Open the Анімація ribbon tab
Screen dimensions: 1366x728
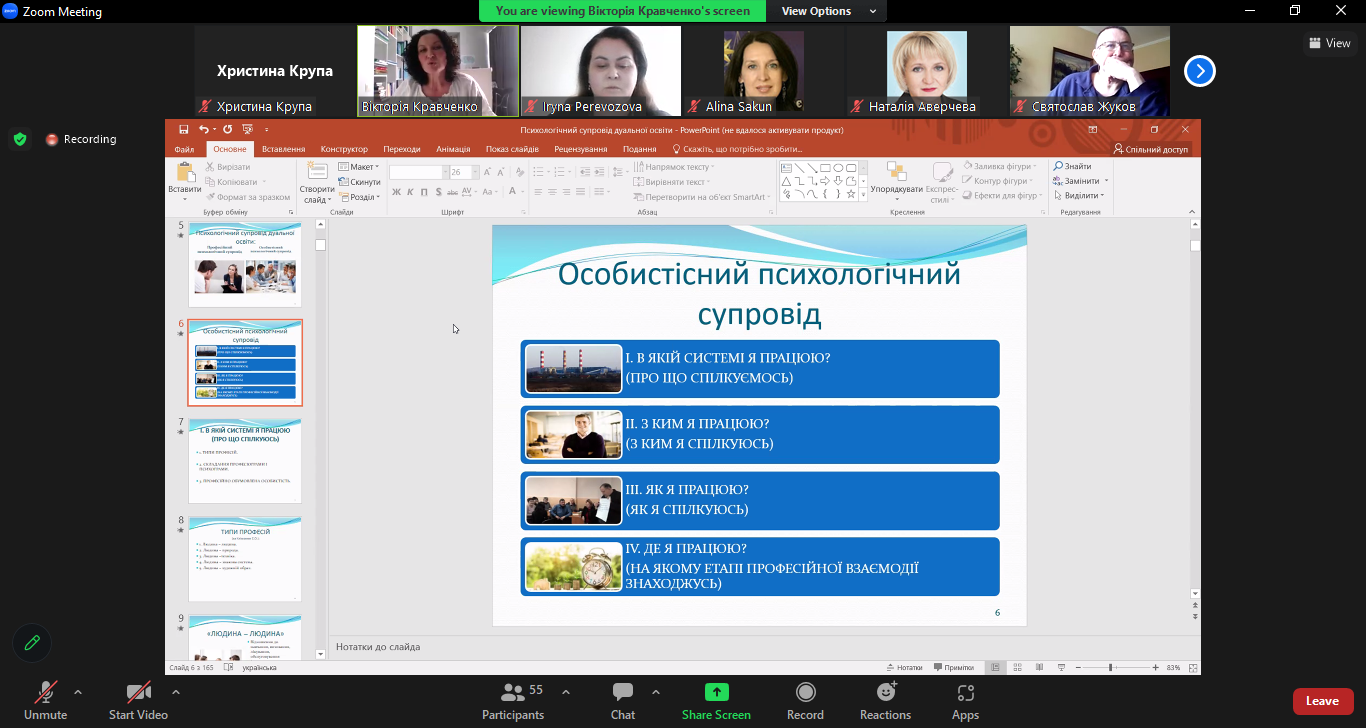pos(453,149)
